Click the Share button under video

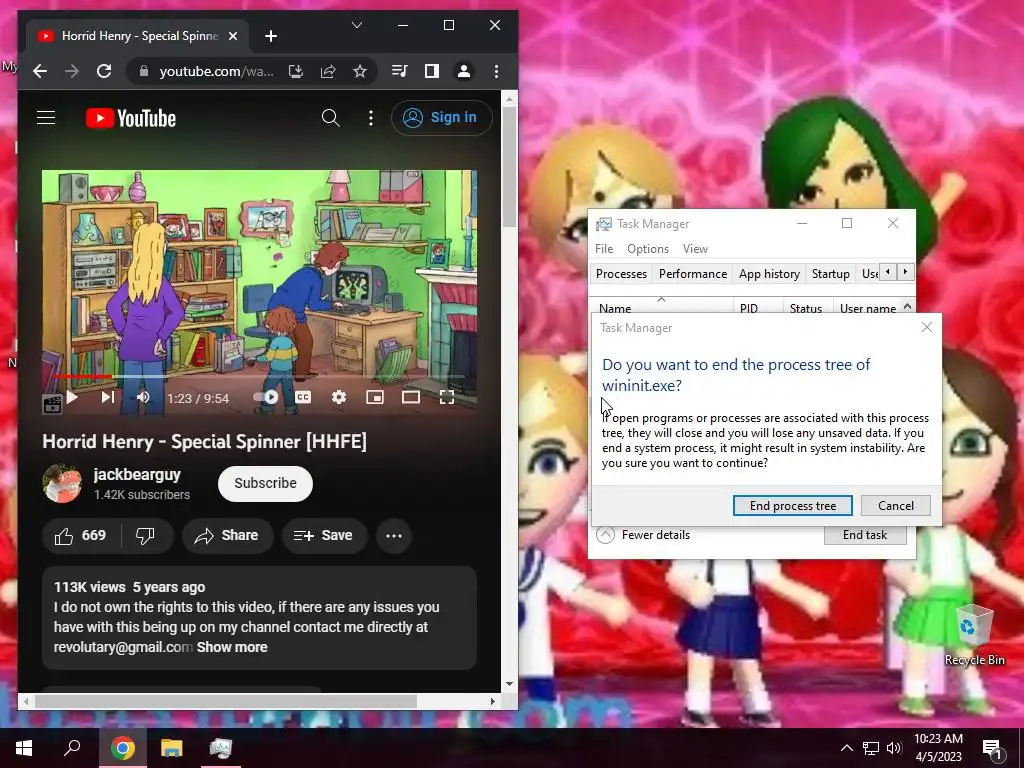click(227, 536)
